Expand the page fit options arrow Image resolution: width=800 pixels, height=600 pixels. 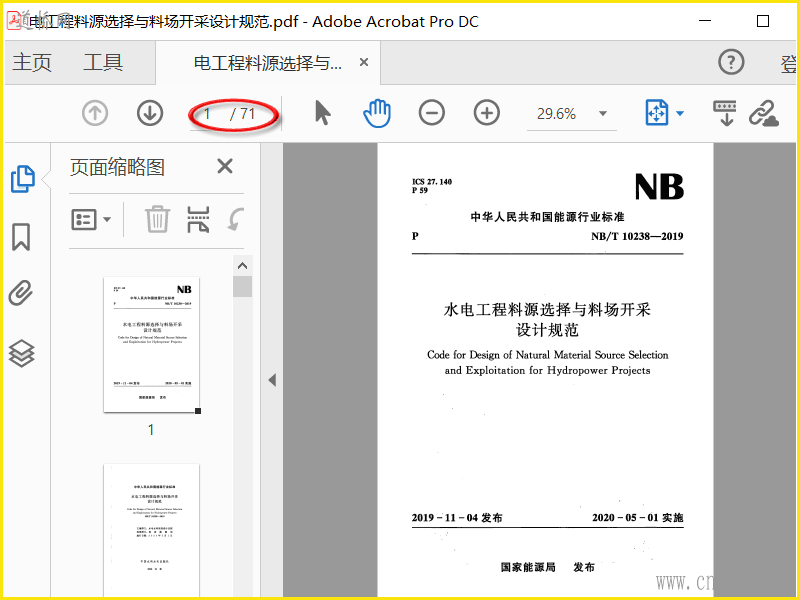(680, 113)
